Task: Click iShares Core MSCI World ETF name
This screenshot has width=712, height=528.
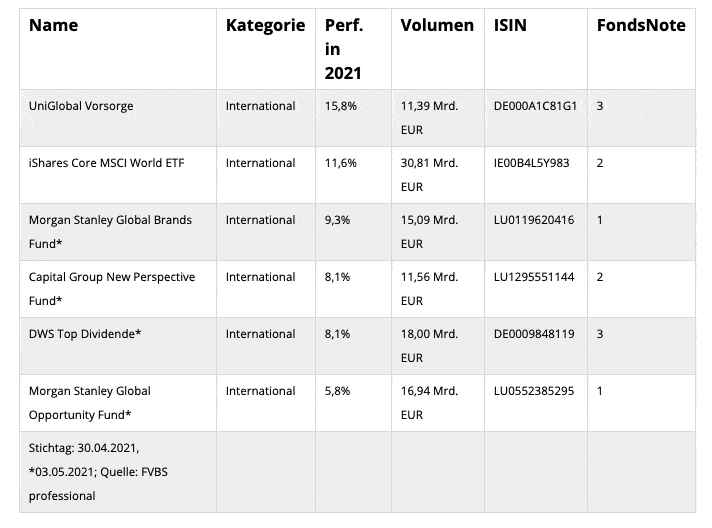Action: 107,163
